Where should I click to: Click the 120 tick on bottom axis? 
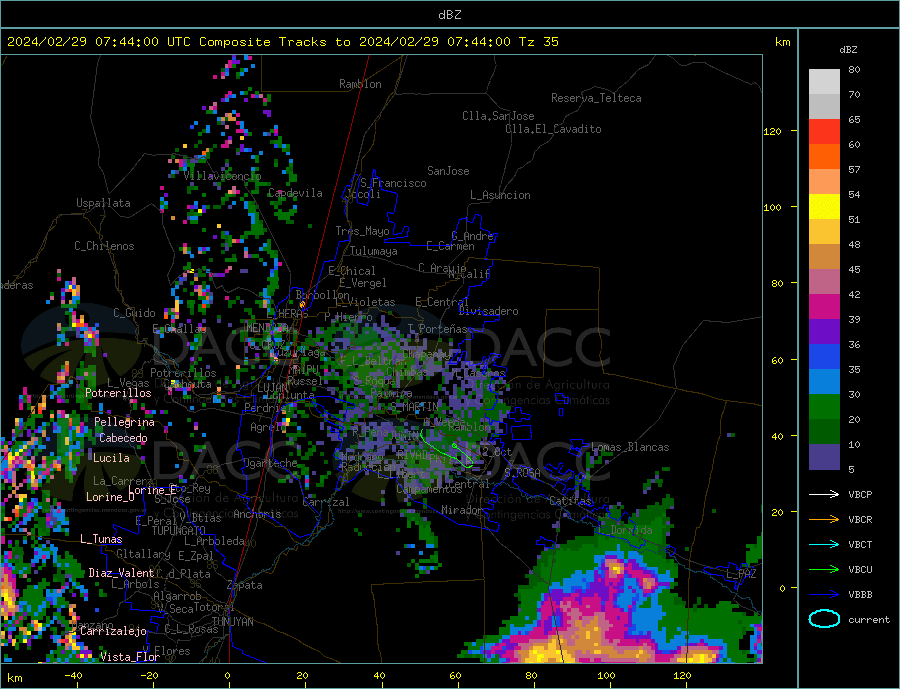682,676
